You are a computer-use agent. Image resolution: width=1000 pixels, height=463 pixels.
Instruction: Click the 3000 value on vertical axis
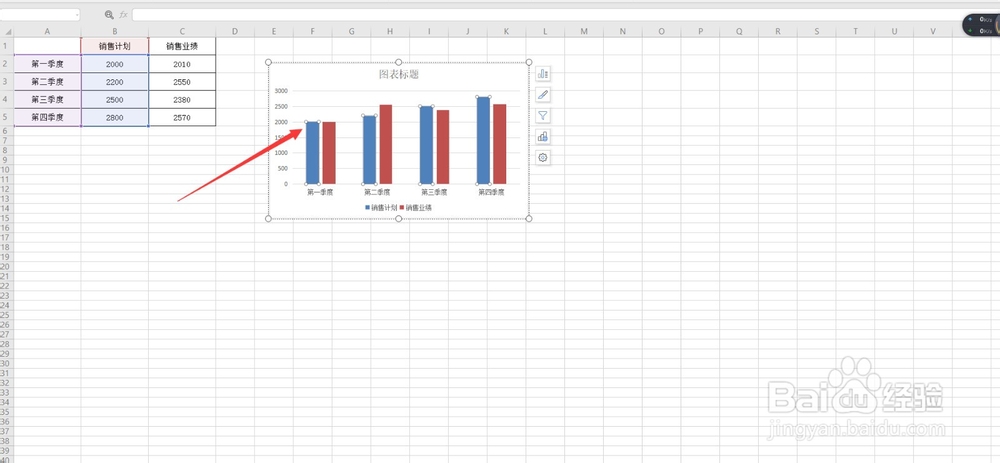coord(281,91)
